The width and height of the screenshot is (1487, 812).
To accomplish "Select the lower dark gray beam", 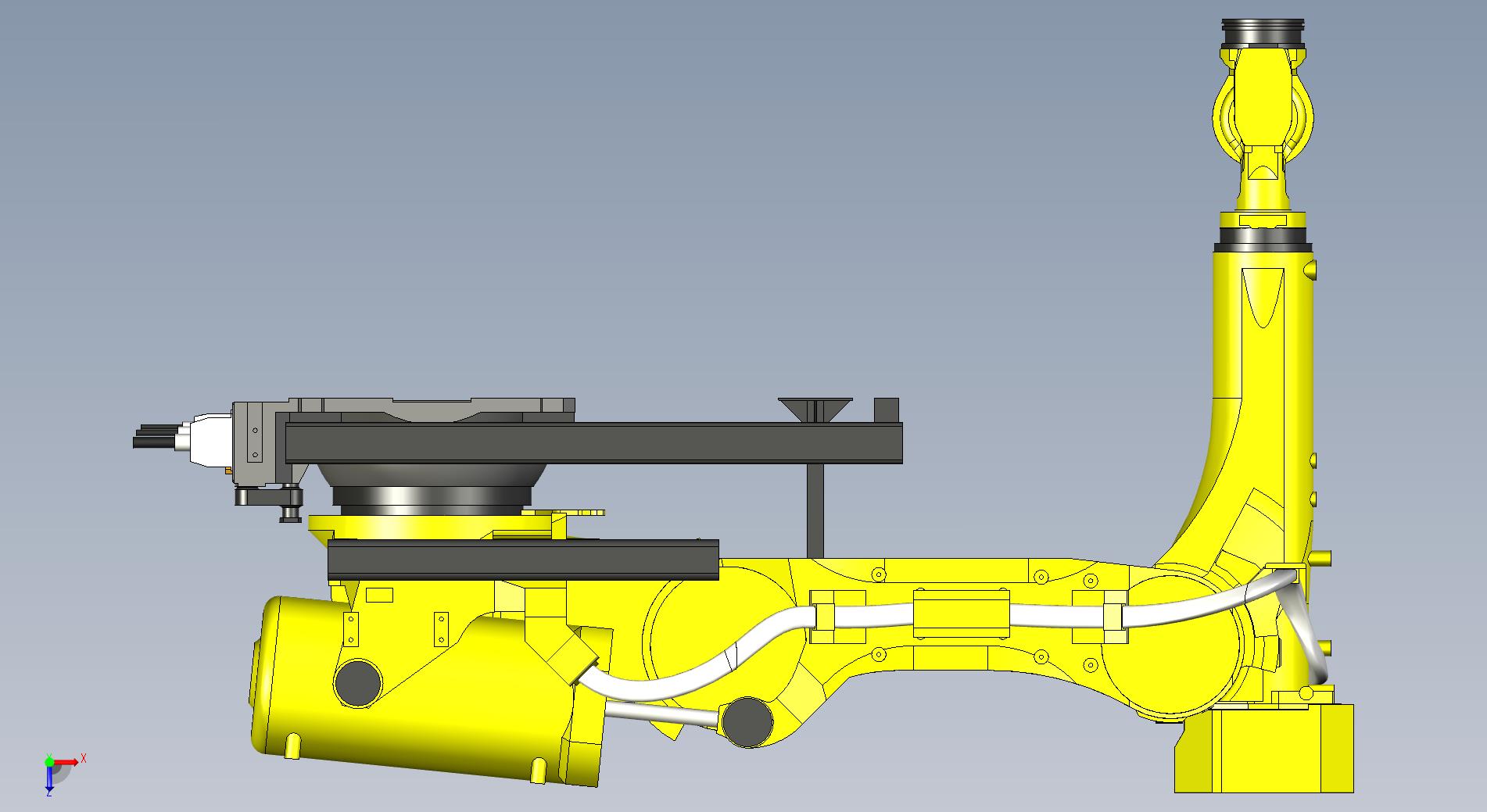I will 523,560.
